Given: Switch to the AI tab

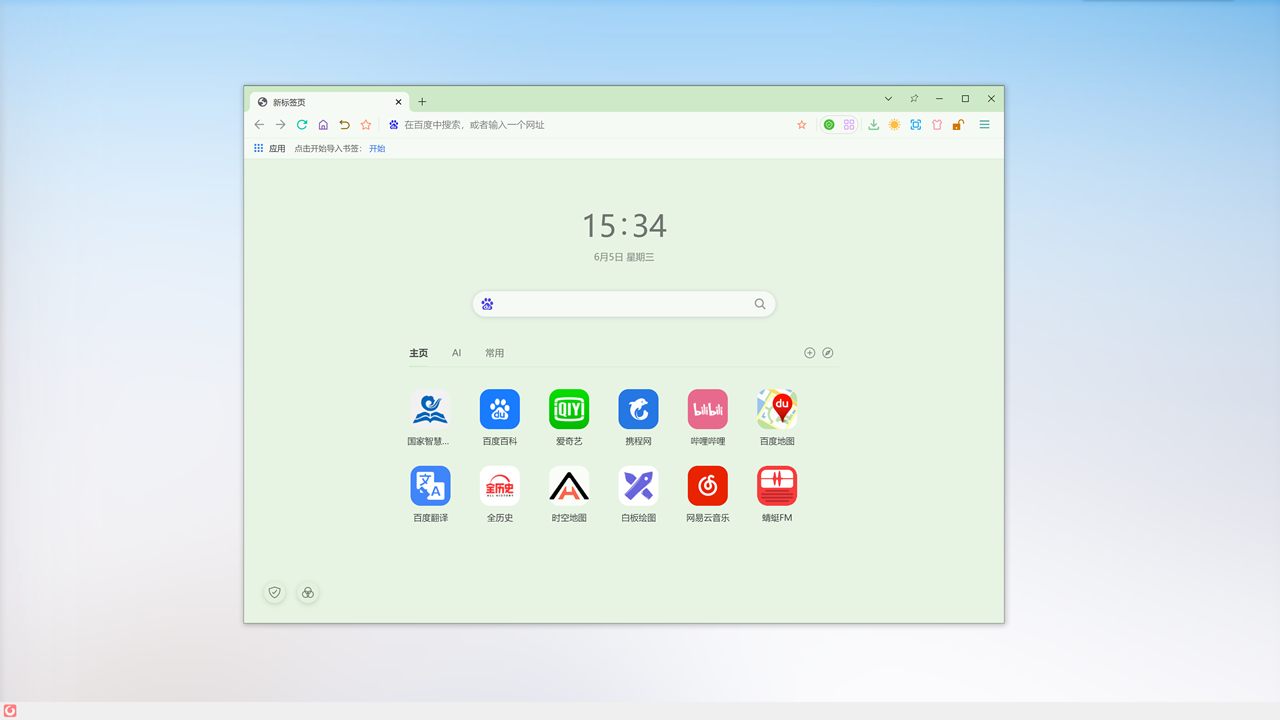Looking at the screenshot, I should click(456, 352).
